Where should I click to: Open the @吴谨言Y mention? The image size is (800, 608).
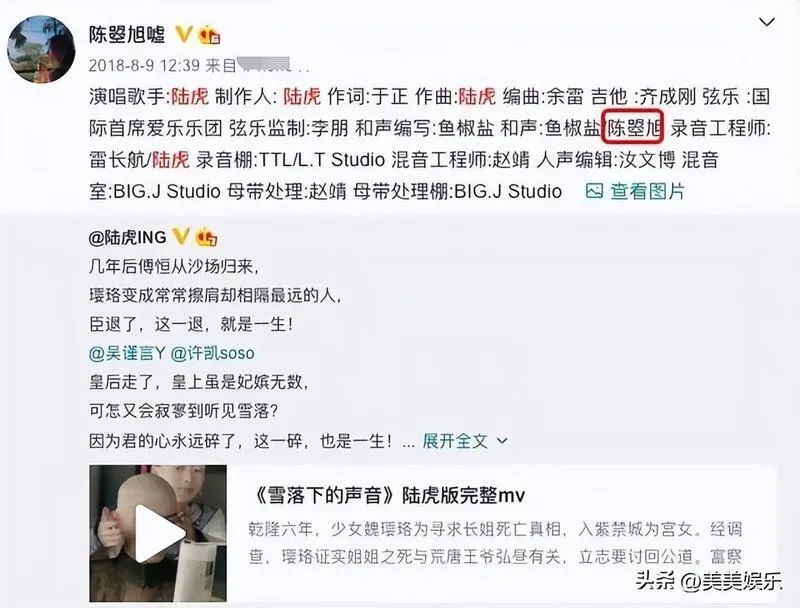(127, 353)
